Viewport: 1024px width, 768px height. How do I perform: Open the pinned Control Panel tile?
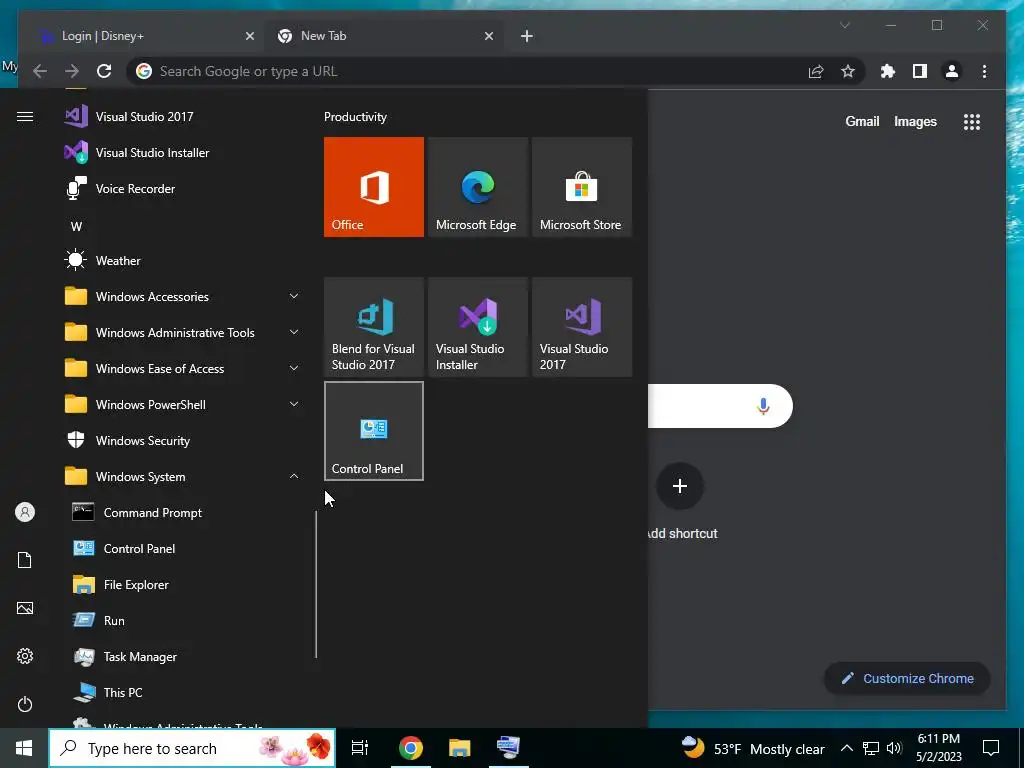pos(374,431)
